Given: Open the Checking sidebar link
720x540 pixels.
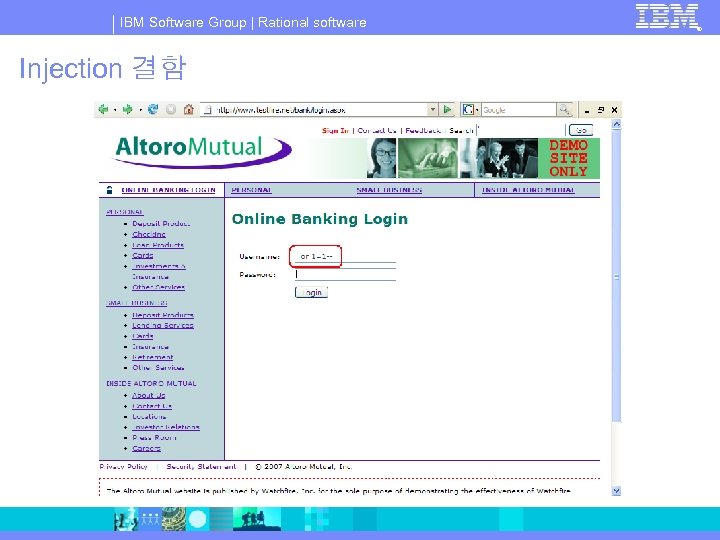Looking at the screenshot, I should click(x=149, y=234).
